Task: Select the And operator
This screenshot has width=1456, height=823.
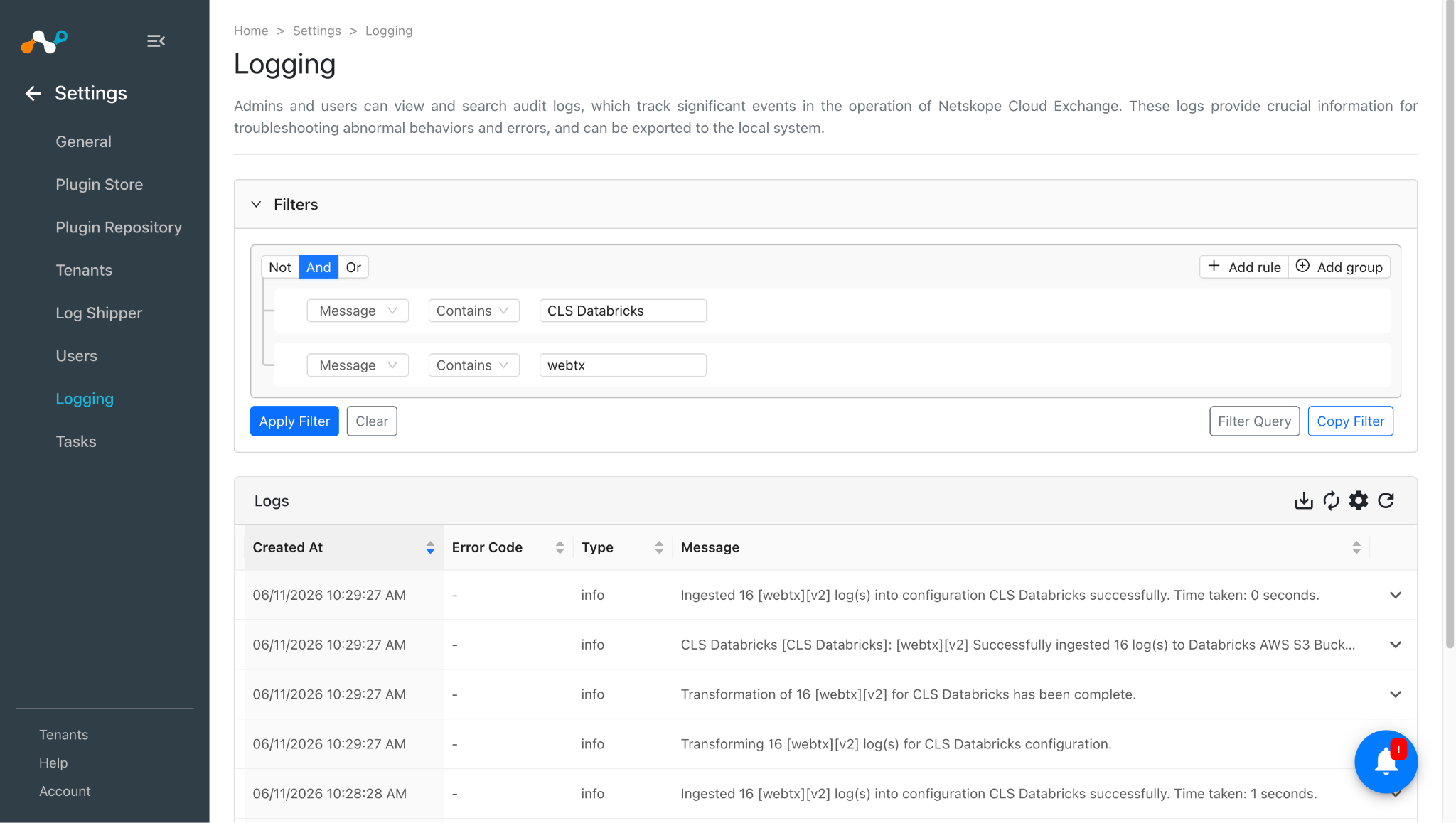Action: pos(318,267)
